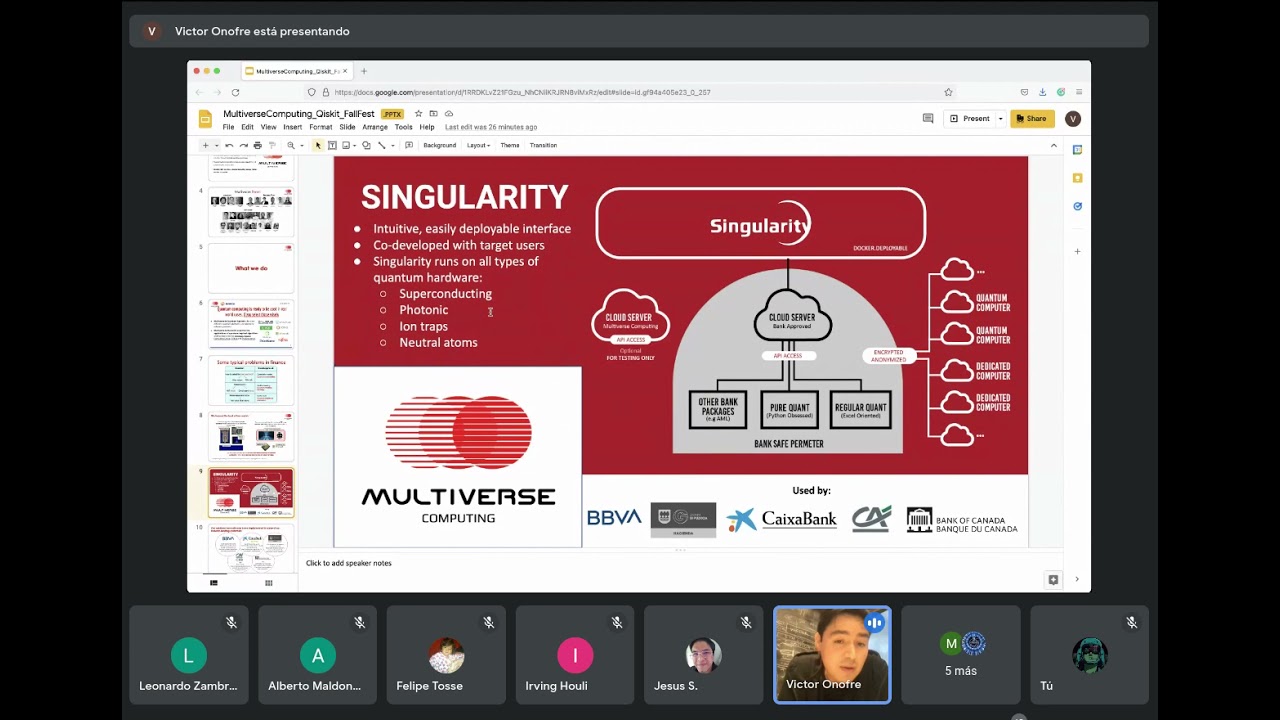The width and height of the screenshot is (1280, 720).
Task: Open Google Calendar side panel icon
Action: [1077, 150]
